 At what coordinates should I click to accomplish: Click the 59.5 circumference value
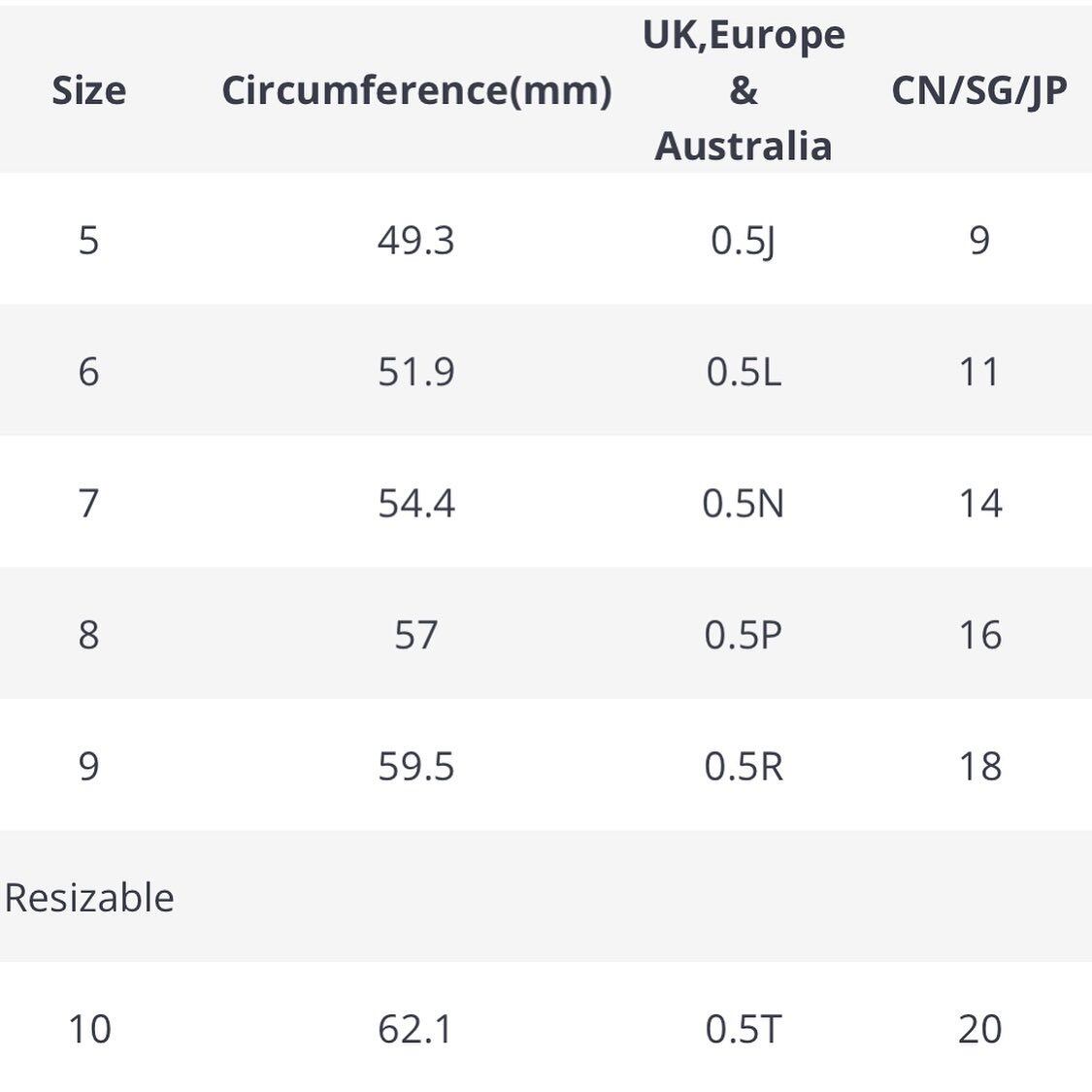pyautogui.click(x=416, y=766)
